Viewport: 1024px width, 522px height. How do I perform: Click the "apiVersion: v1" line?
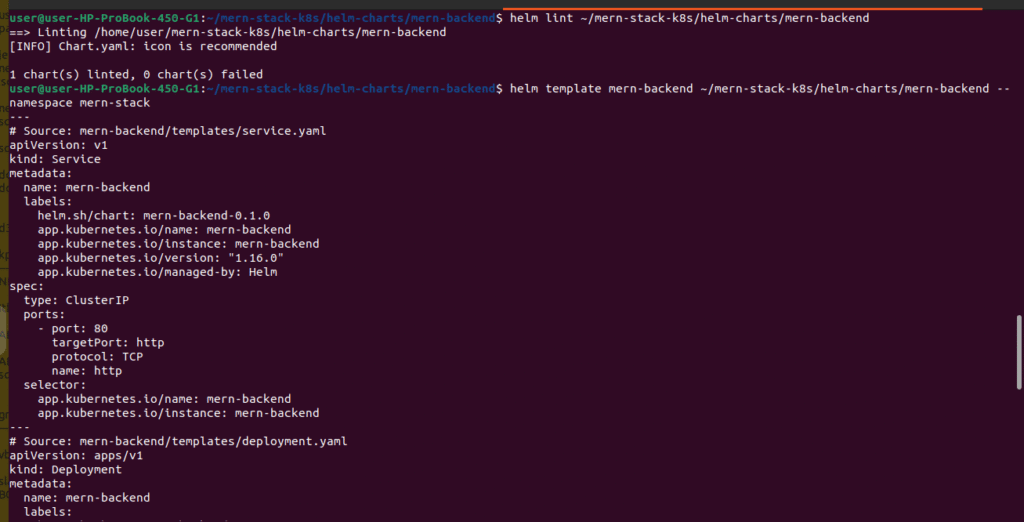pos(59,145)
